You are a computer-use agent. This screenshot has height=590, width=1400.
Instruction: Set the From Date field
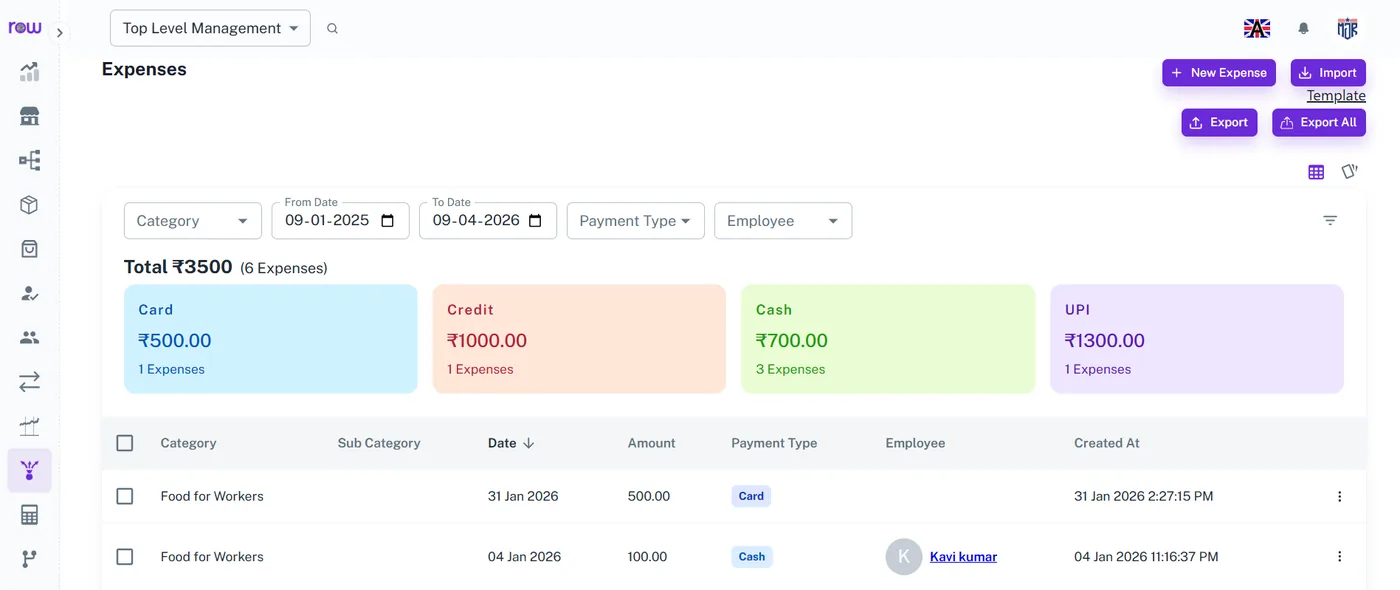pos(341,221)
